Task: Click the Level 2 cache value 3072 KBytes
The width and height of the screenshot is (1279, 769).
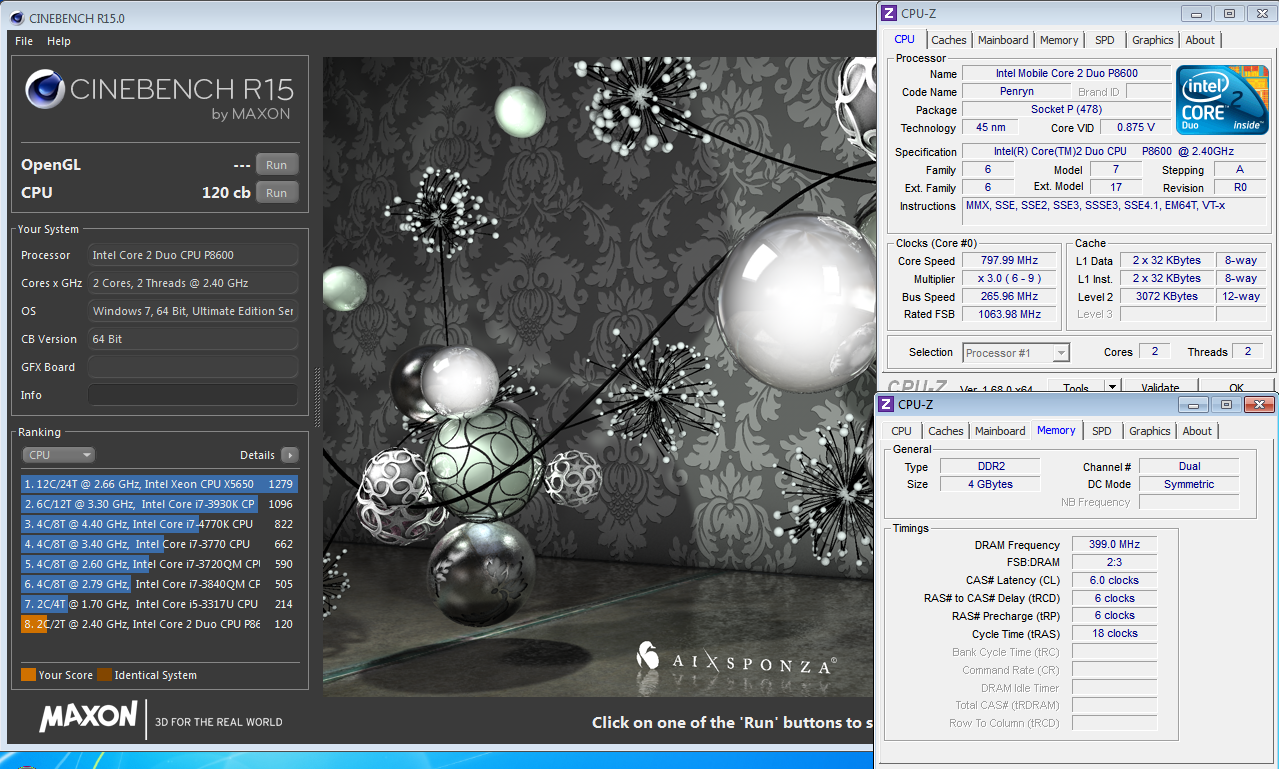Action: pyautogui.click(x=1166, y=296)
